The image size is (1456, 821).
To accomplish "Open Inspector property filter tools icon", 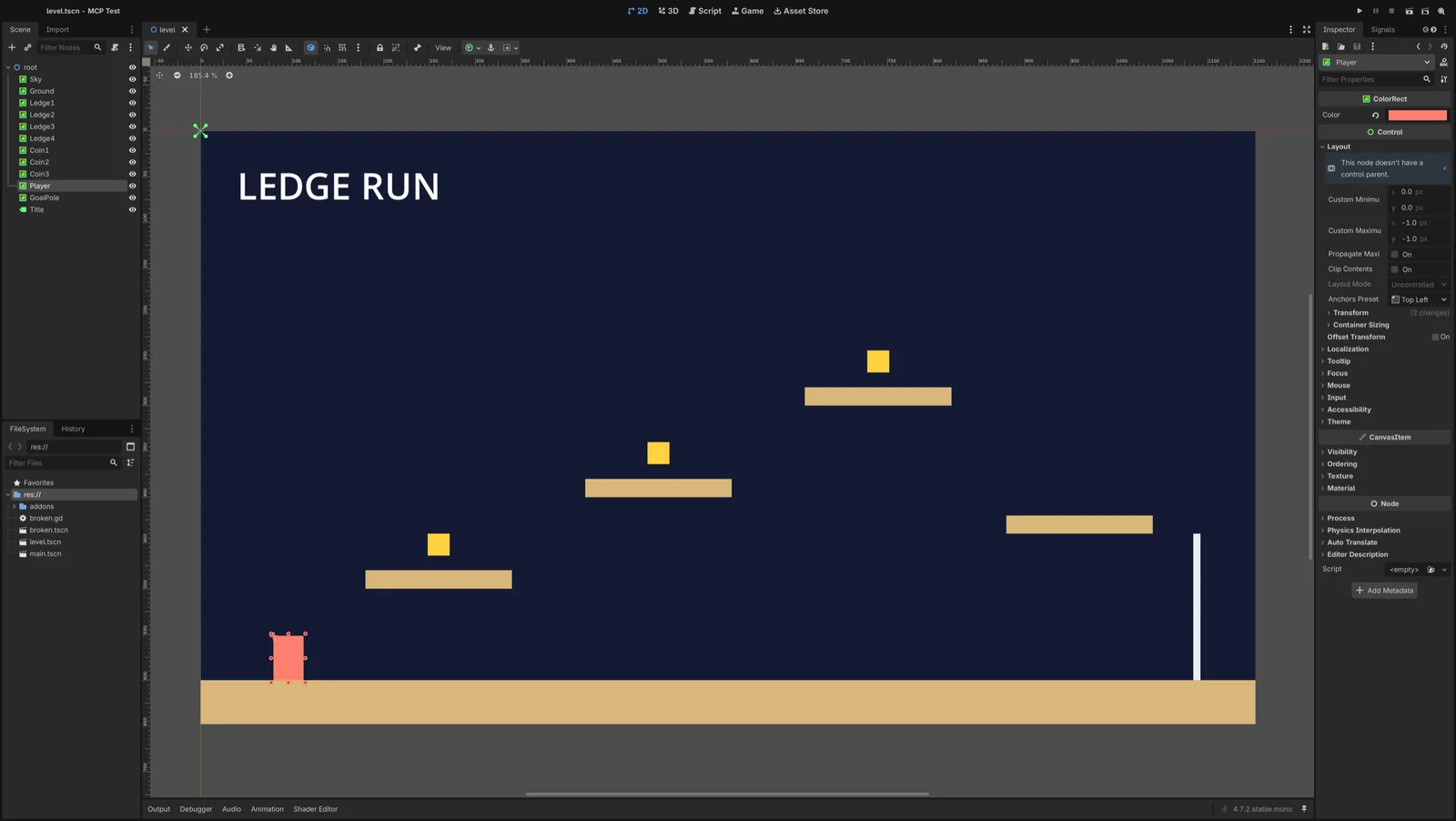I will click(1444, 79).
